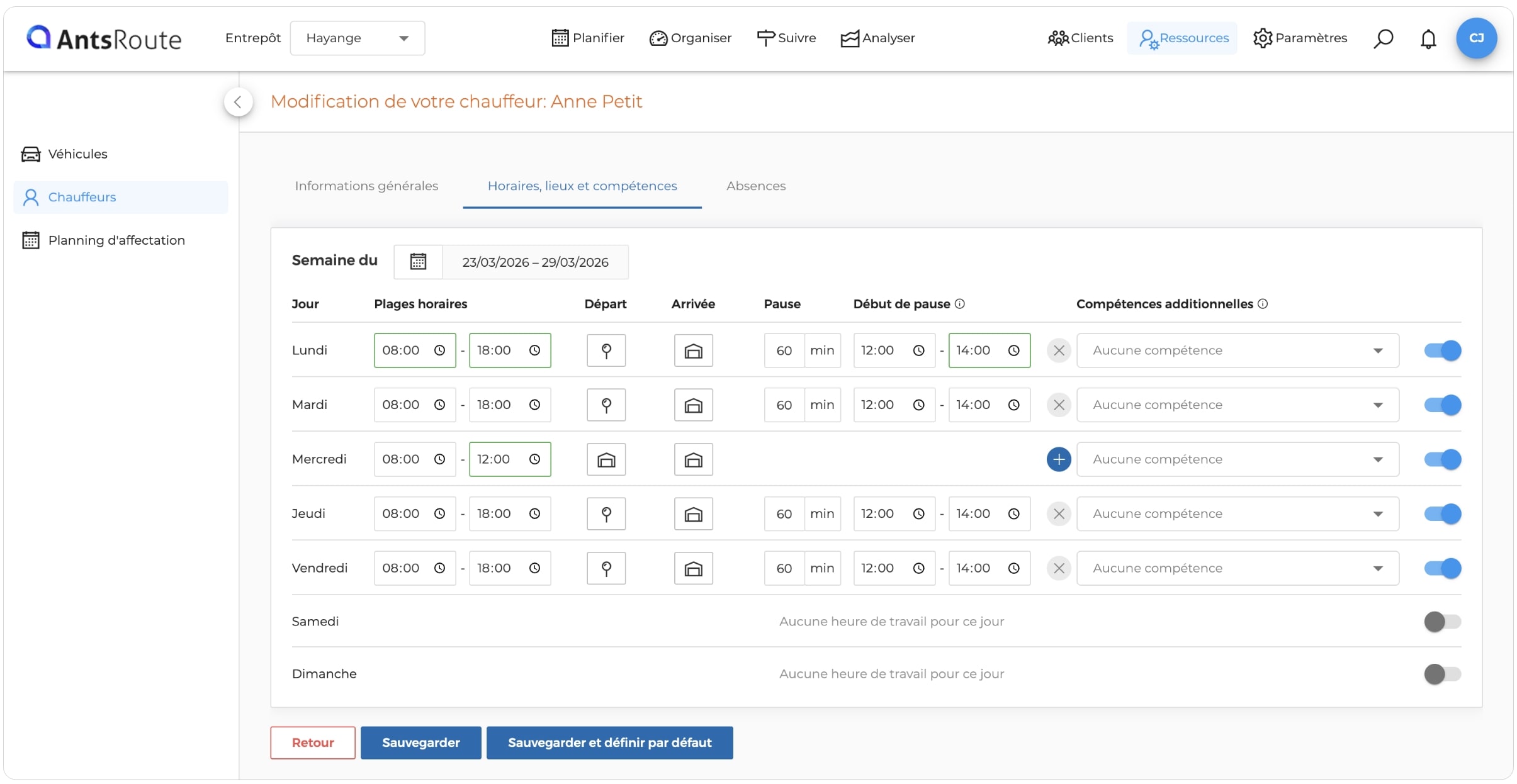Open clock picker on Lundi 08:00

pos(439,350)
